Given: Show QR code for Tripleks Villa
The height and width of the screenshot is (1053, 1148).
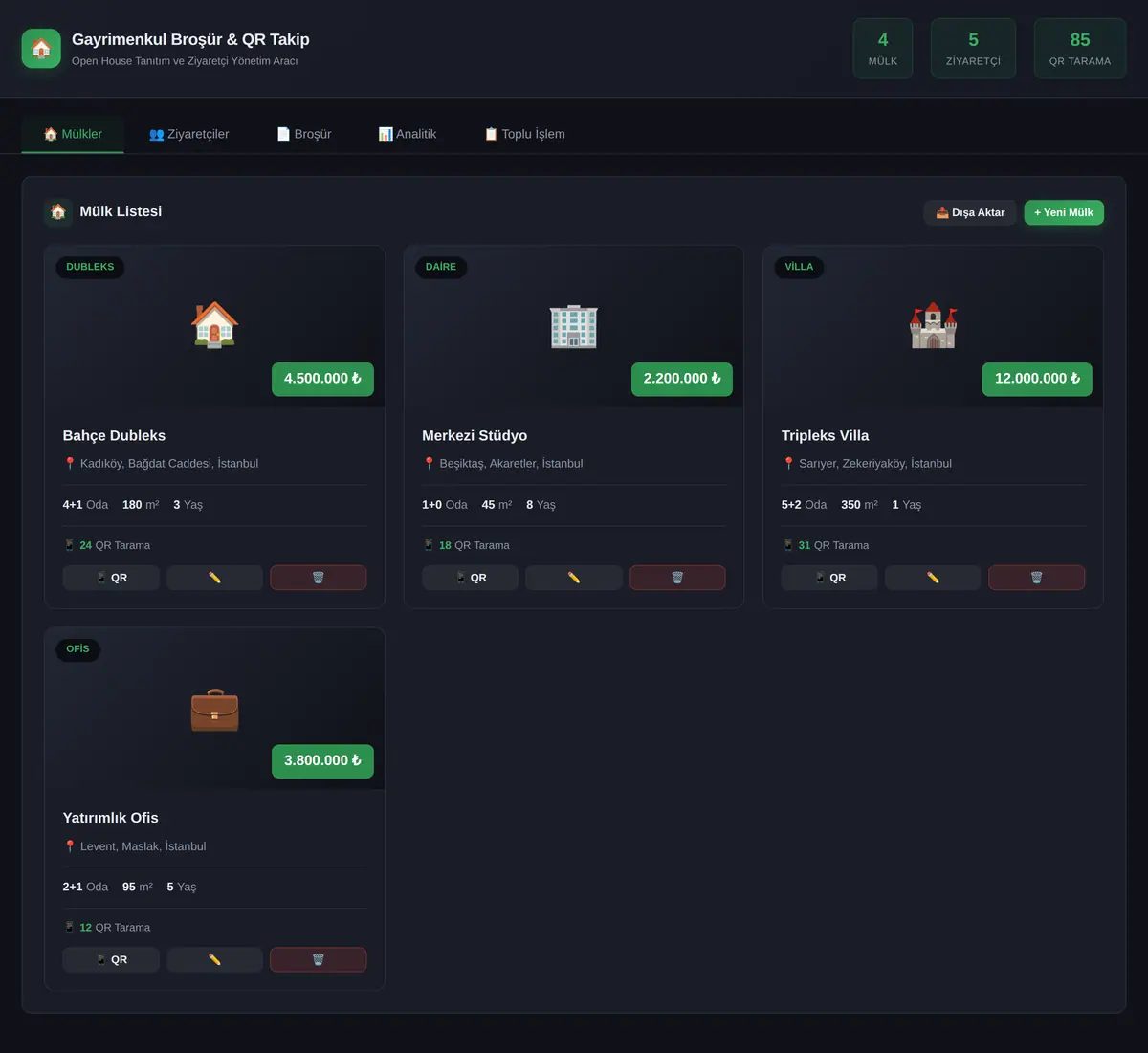Looking at the screenshot, I should (x=829, y=578).
